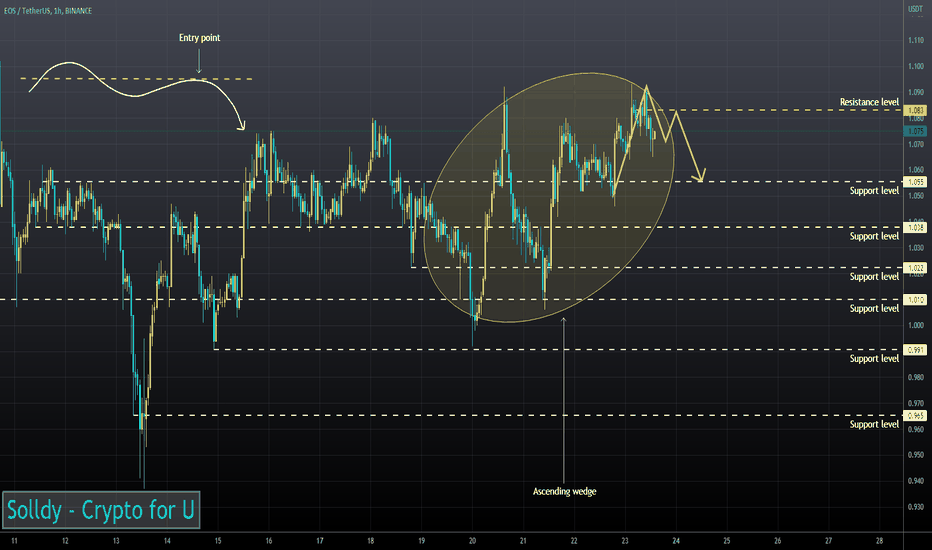The width and height of the screenshot is (932, 550).
Task: Click date 27 on the time axis
Action: click(x=829, y=541)
